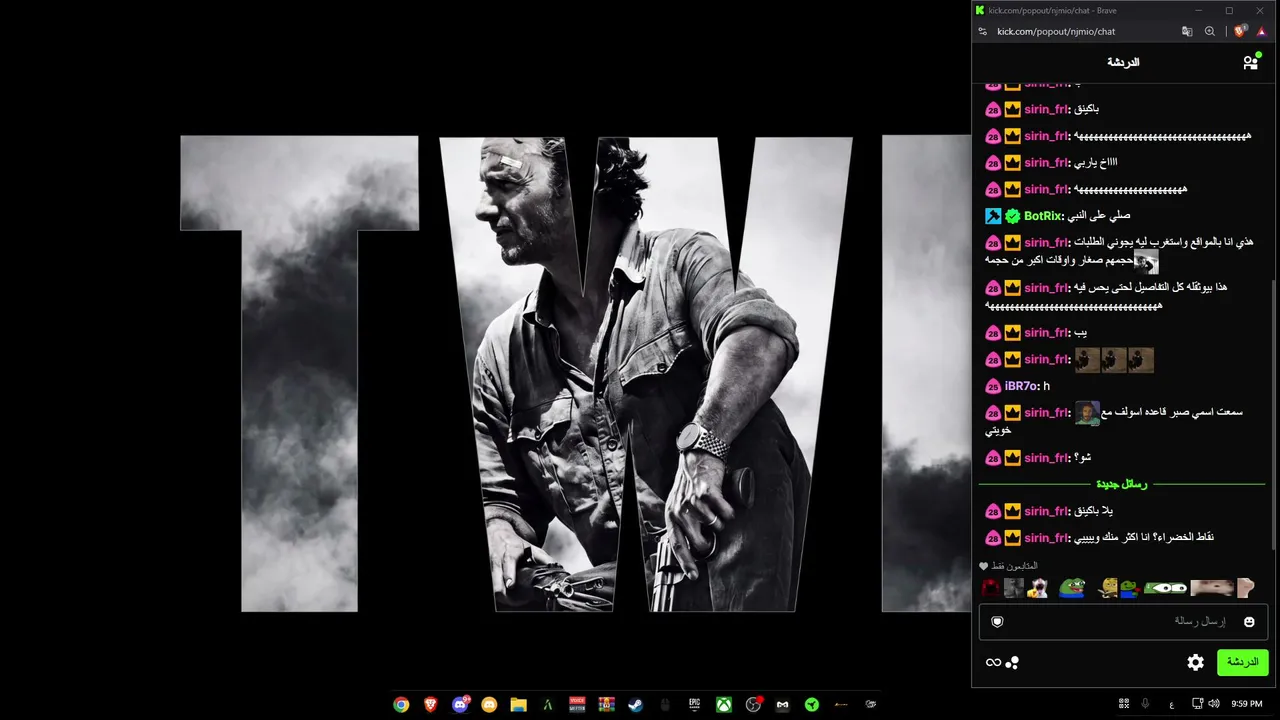Open Xbox app from taskbar
This screenshot has height=720, width=1280.
(723, 704)
